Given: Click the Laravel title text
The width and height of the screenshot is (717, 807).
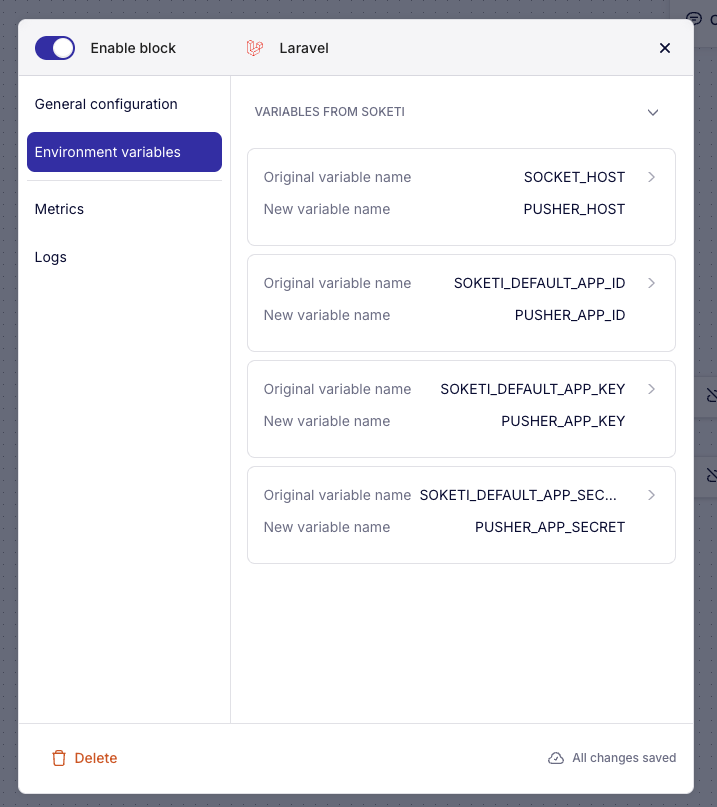Looking at the screenshot, I should pos(304,48).
